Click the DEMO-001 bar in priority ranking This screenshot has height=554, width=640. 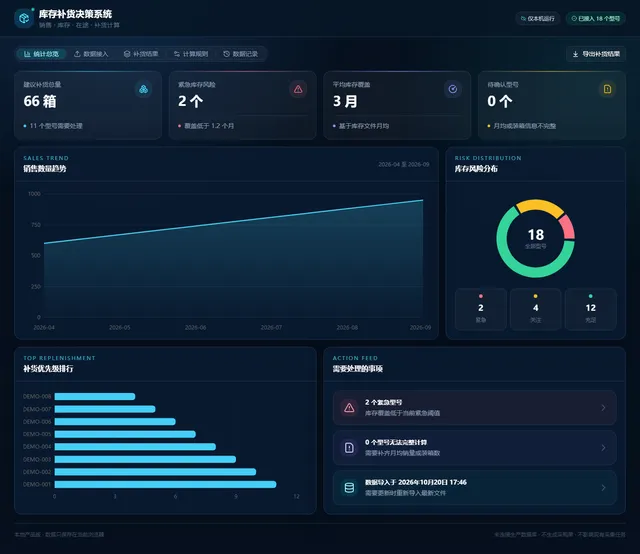[x=165, y=484]
